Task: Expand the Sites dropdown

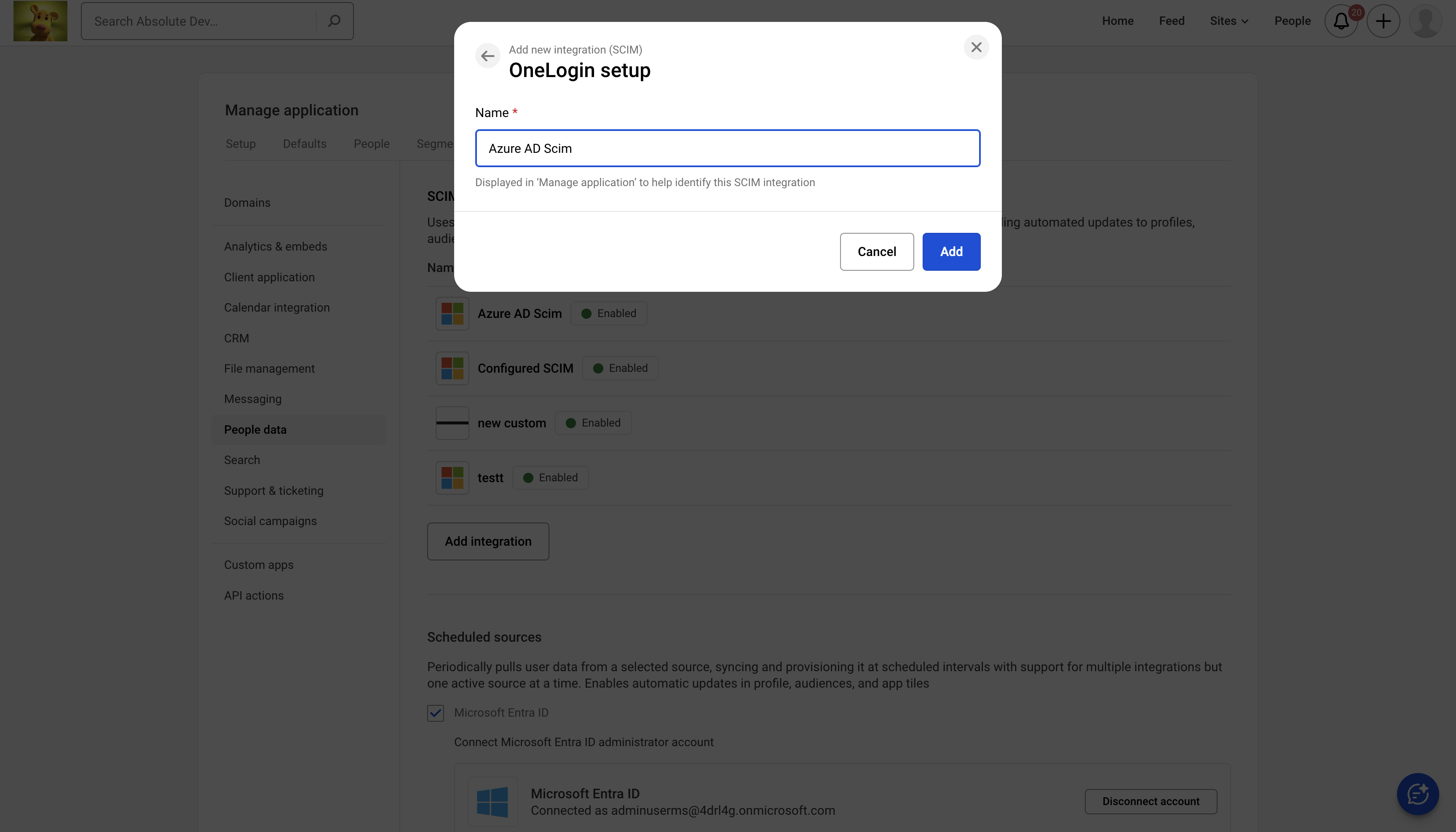Action: click(1228, 21)
